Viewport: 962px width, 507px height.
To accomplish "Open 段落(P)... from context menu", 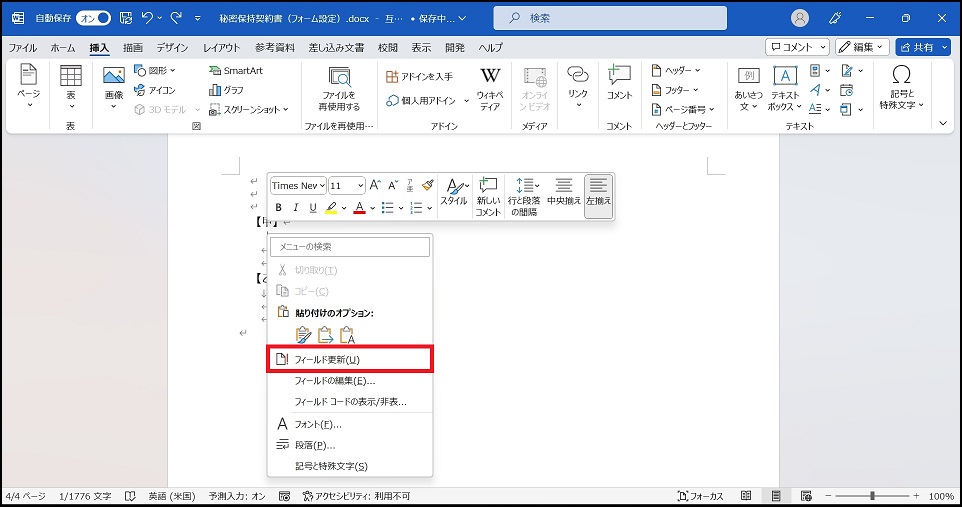I will point(350,445).
